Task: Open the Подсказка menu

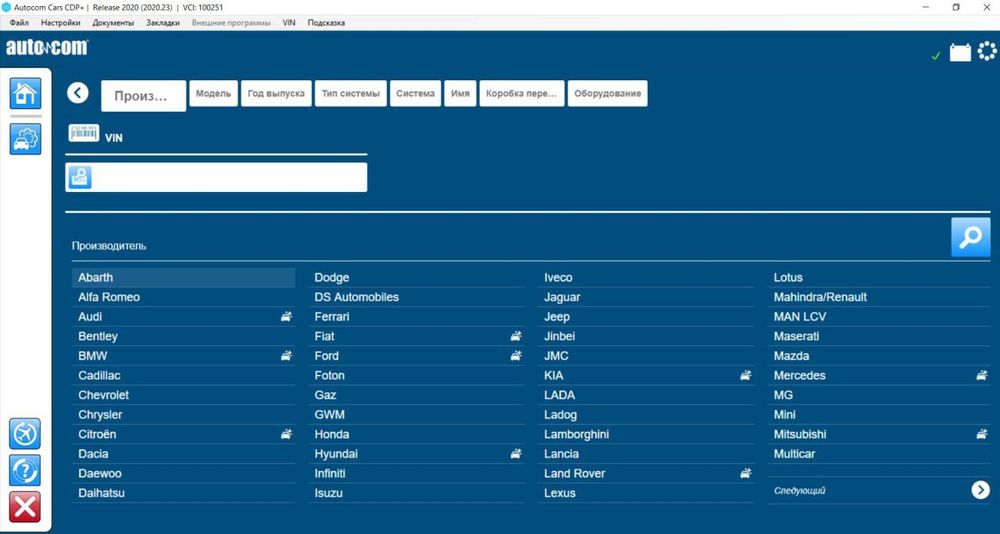Action: pos(326,22)
